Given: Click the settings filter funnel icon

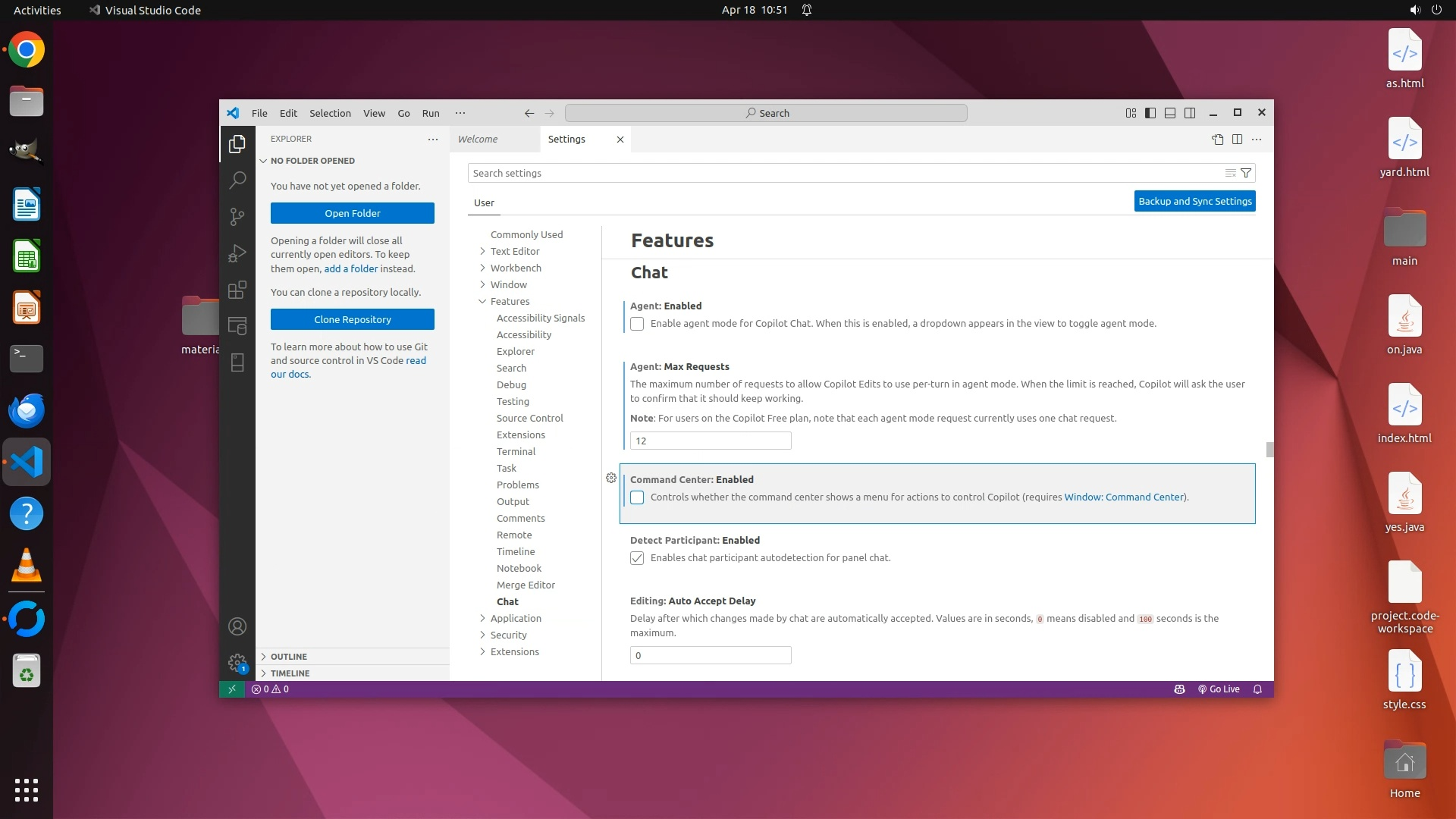Looking at the screenshot, I should click(1245, 173).
